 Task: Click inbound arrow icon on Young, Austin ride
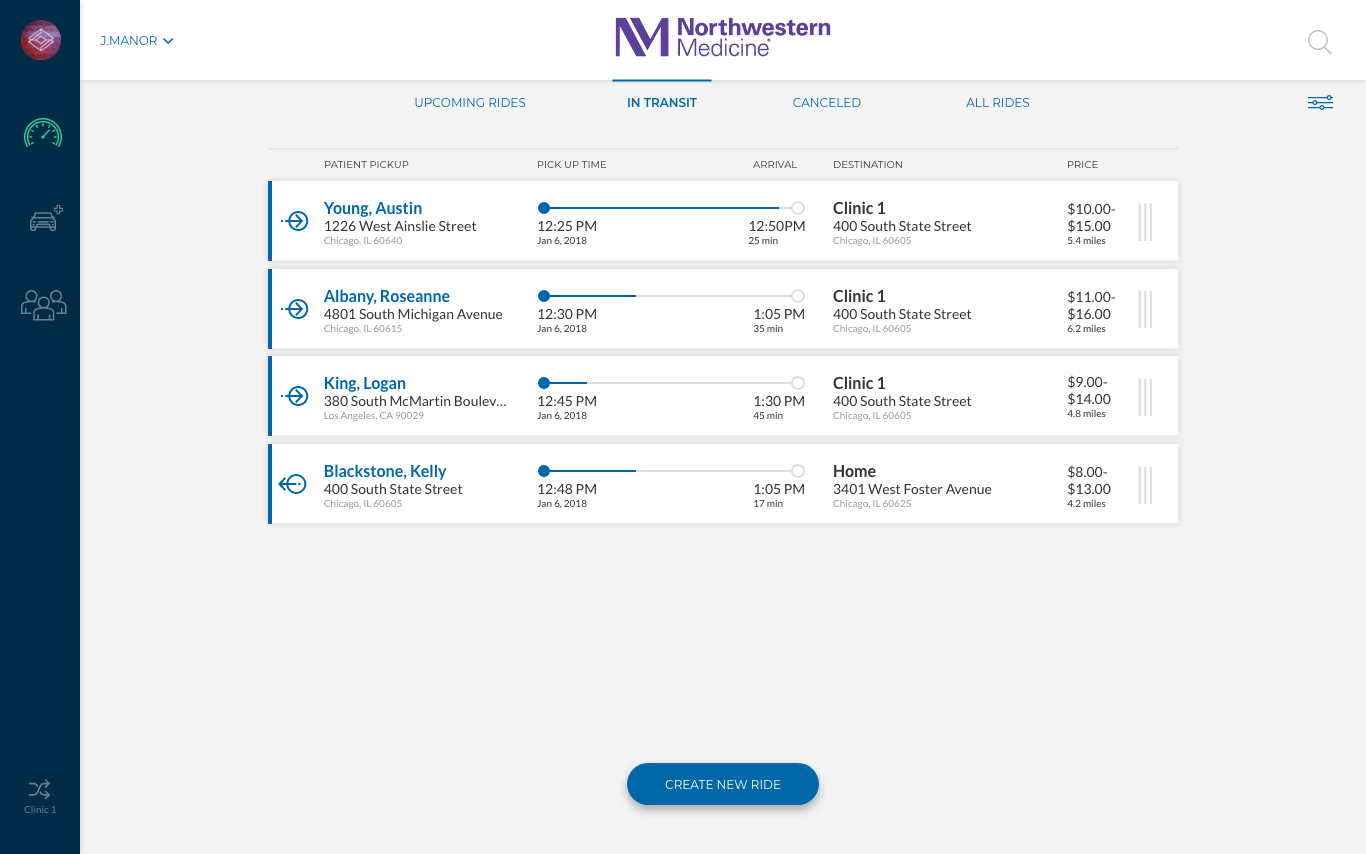[x=295, y=221]
